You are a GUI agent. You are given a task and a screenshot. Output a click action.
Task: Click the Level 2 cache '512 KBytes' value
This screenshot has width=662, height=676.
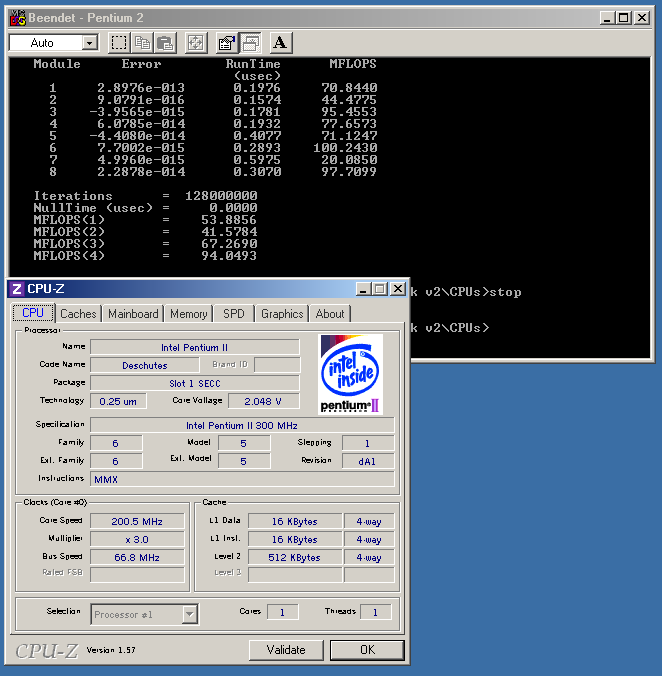point(295,557)
